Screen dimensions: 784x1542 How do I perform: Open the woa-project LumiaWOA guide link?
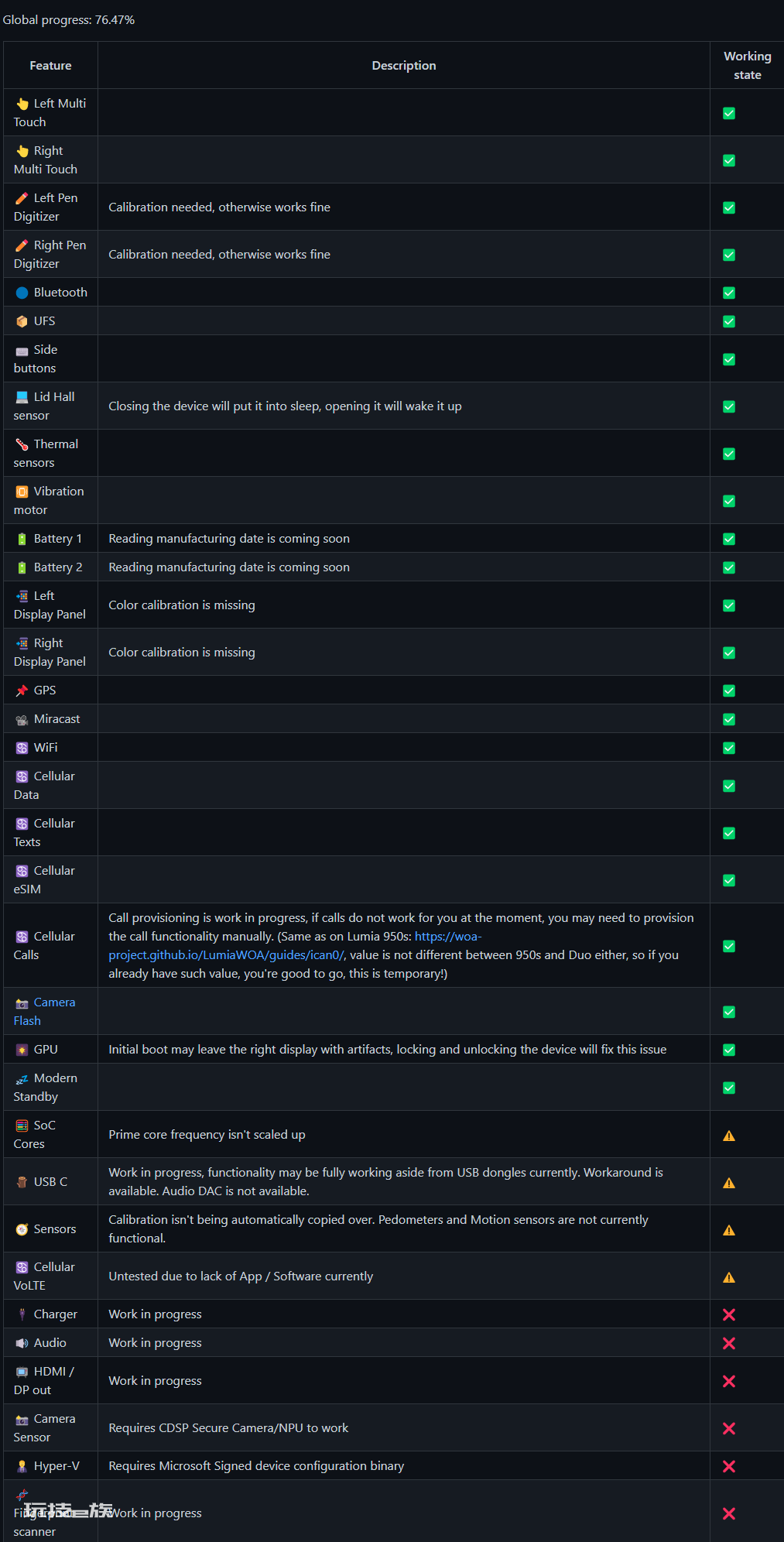(x=295, y=946)
